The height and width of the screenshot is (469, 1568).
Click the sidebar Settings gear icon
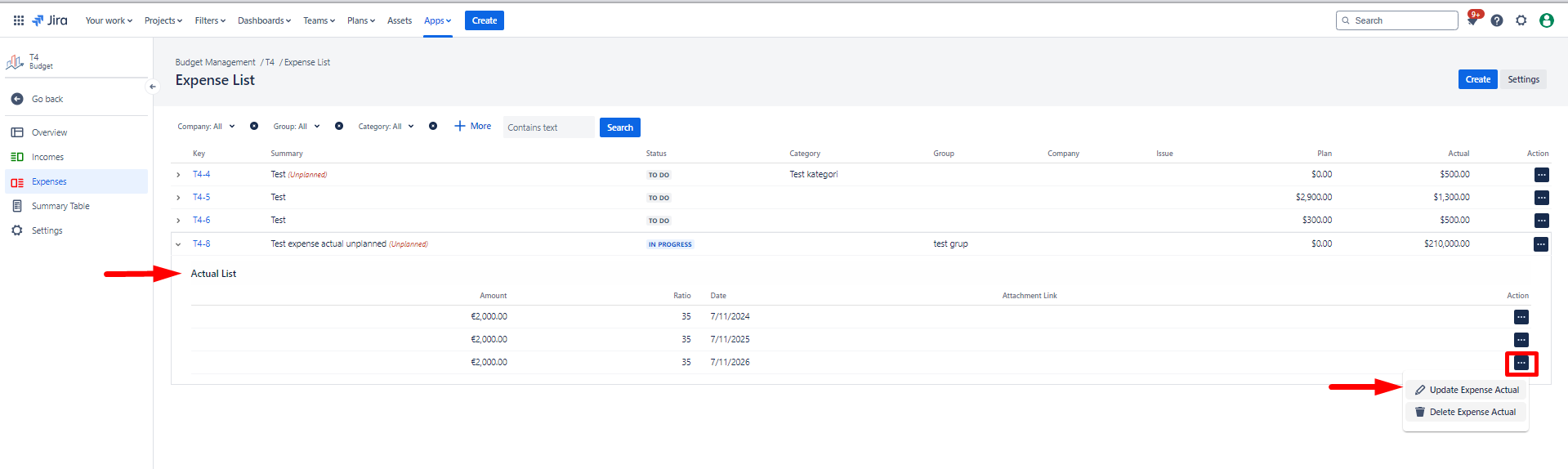[x=17, y=230]
